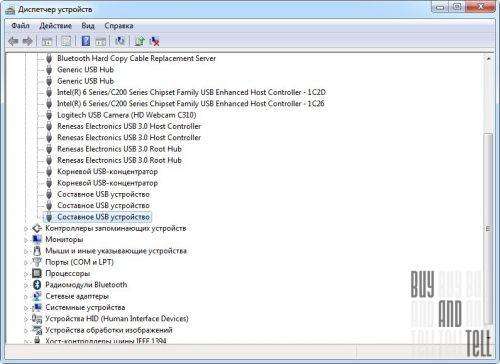The image size is (500, 364).
Task: Toggle the show/hide console tree toolbar icon
Action: pos(47,41)
